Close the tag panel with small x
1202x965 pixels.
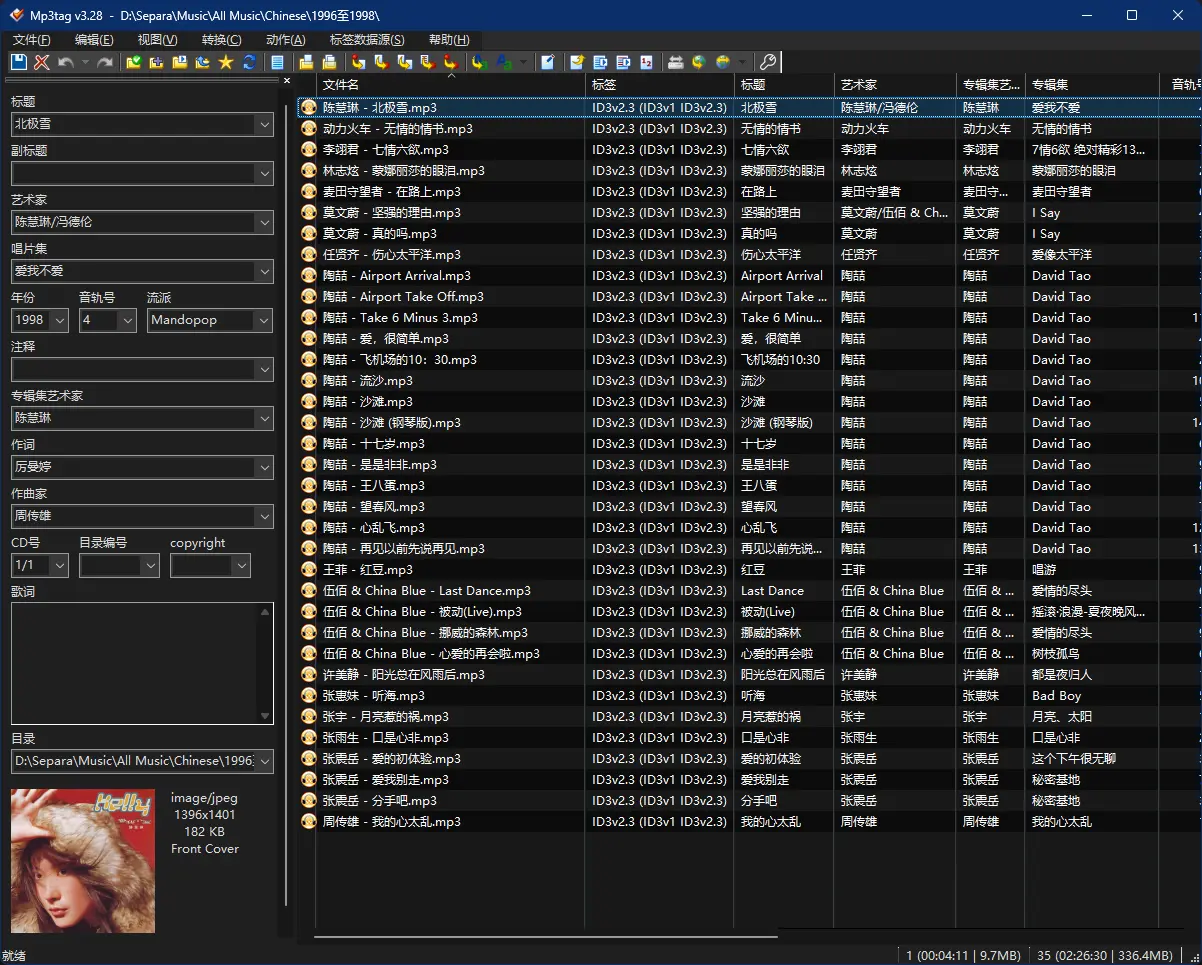pyautogui.click(x=287, y=81)
